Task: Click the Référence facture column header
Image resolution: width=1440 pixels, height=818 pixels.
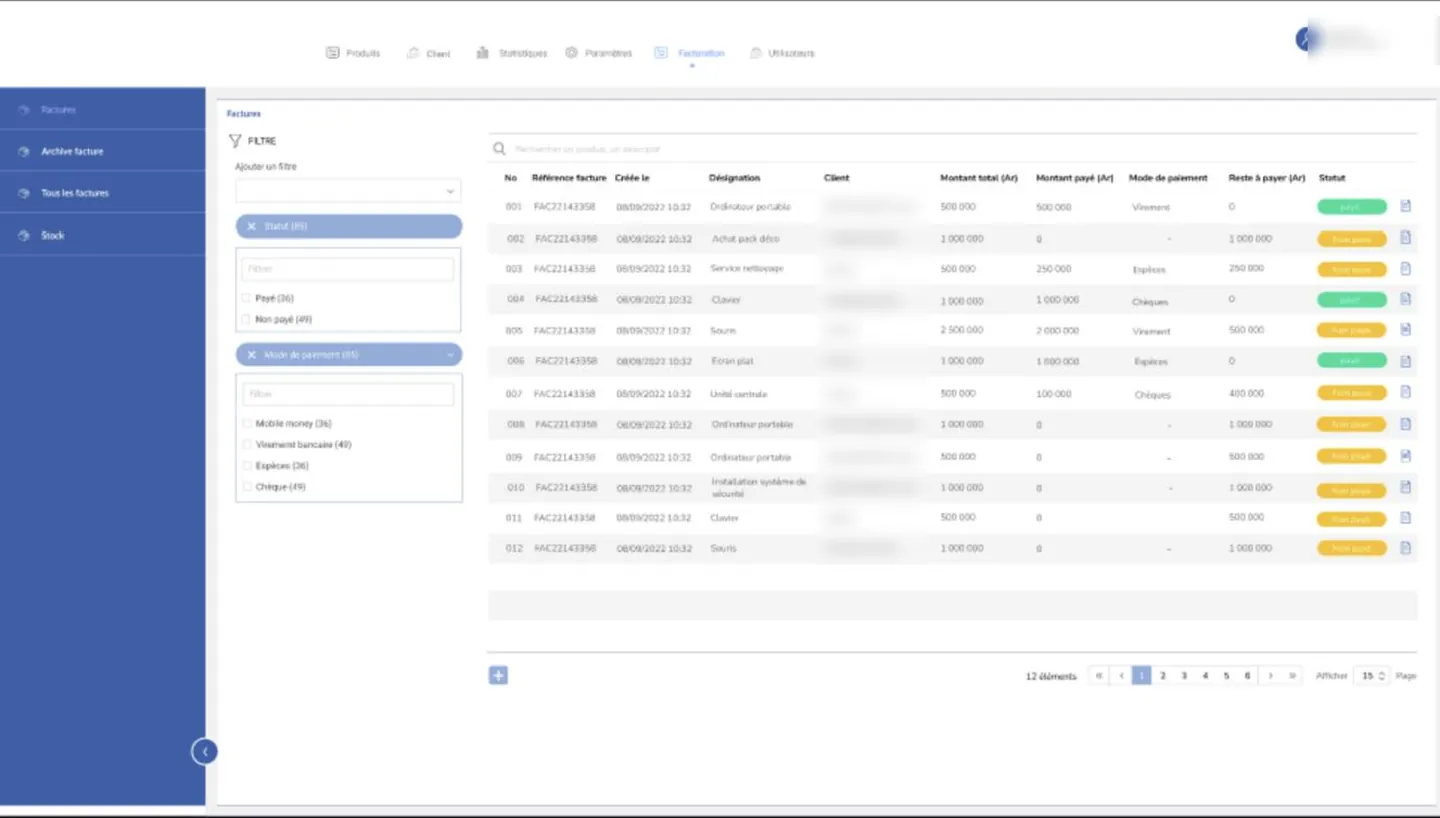Action: click(569, 178)
